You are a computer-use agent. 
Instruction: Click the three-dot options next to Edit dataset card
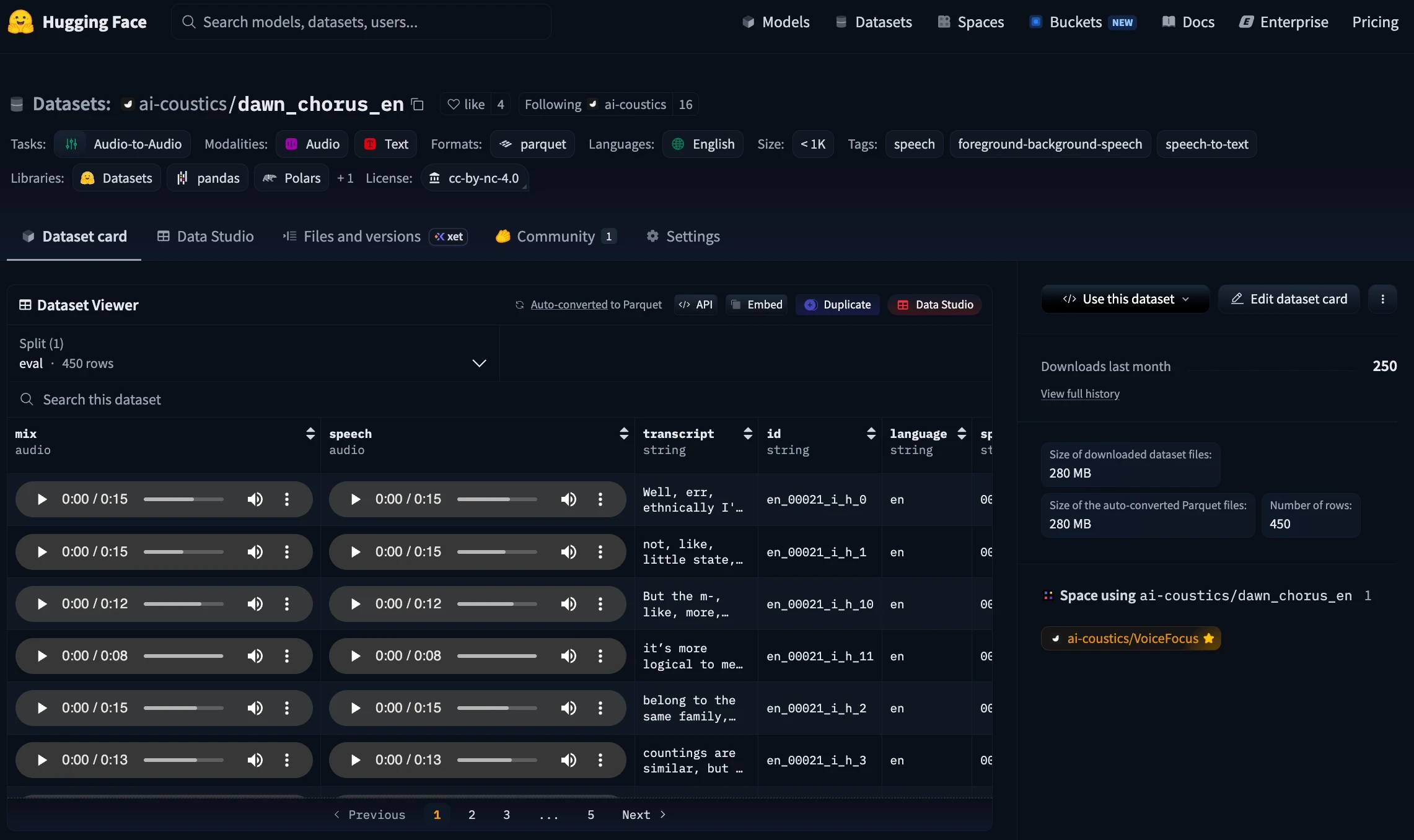tap(1382, 299)
